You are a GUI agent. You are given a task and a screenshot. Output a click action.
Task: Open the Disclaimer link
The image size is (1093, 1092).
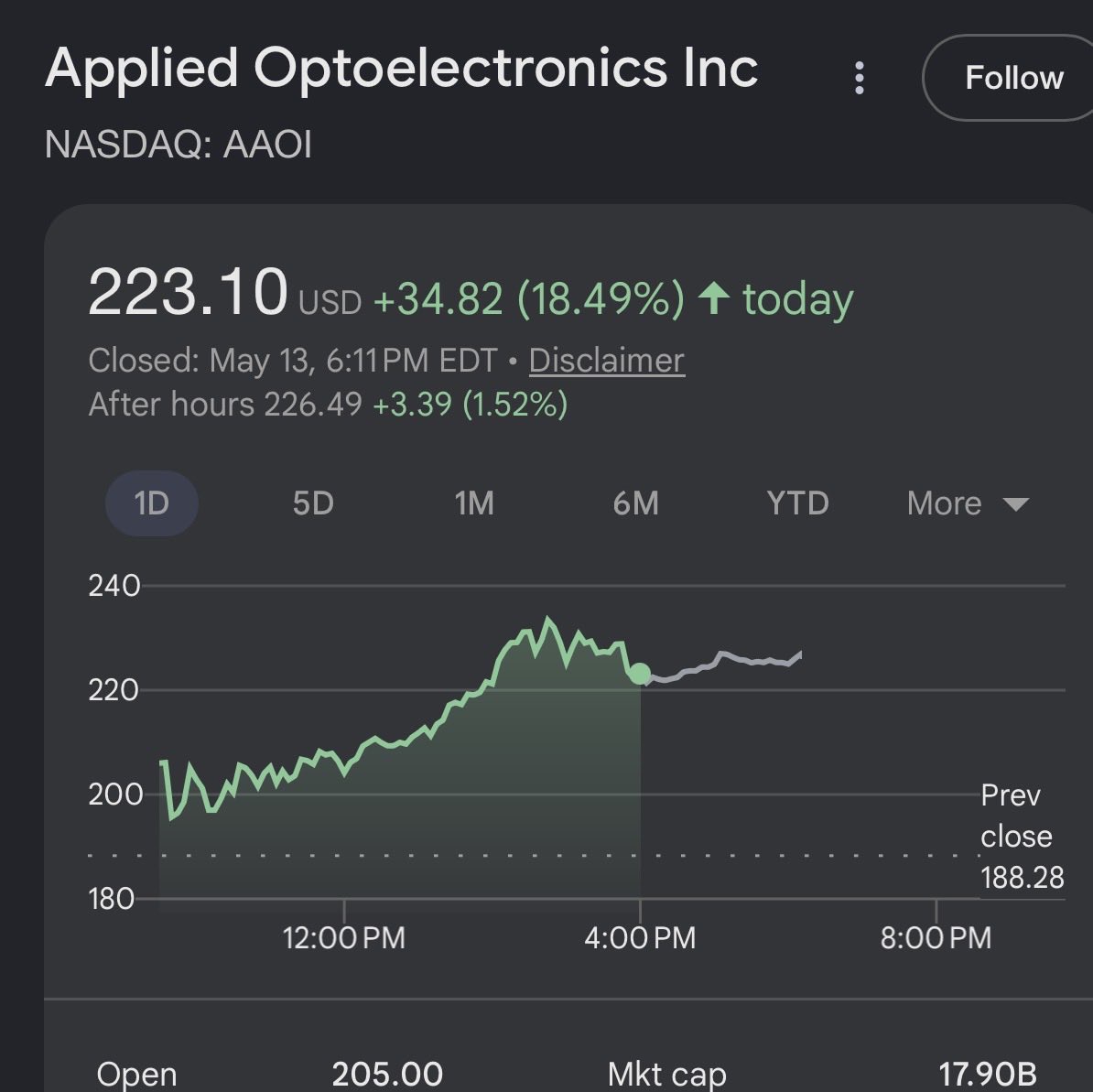[x=606, y=361]
